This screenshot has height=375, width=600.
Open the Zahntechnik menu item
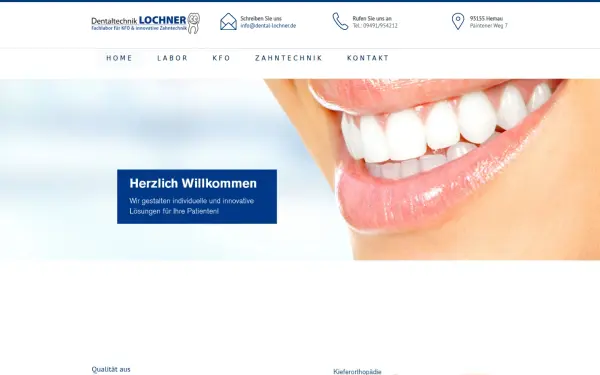point(289,58)
